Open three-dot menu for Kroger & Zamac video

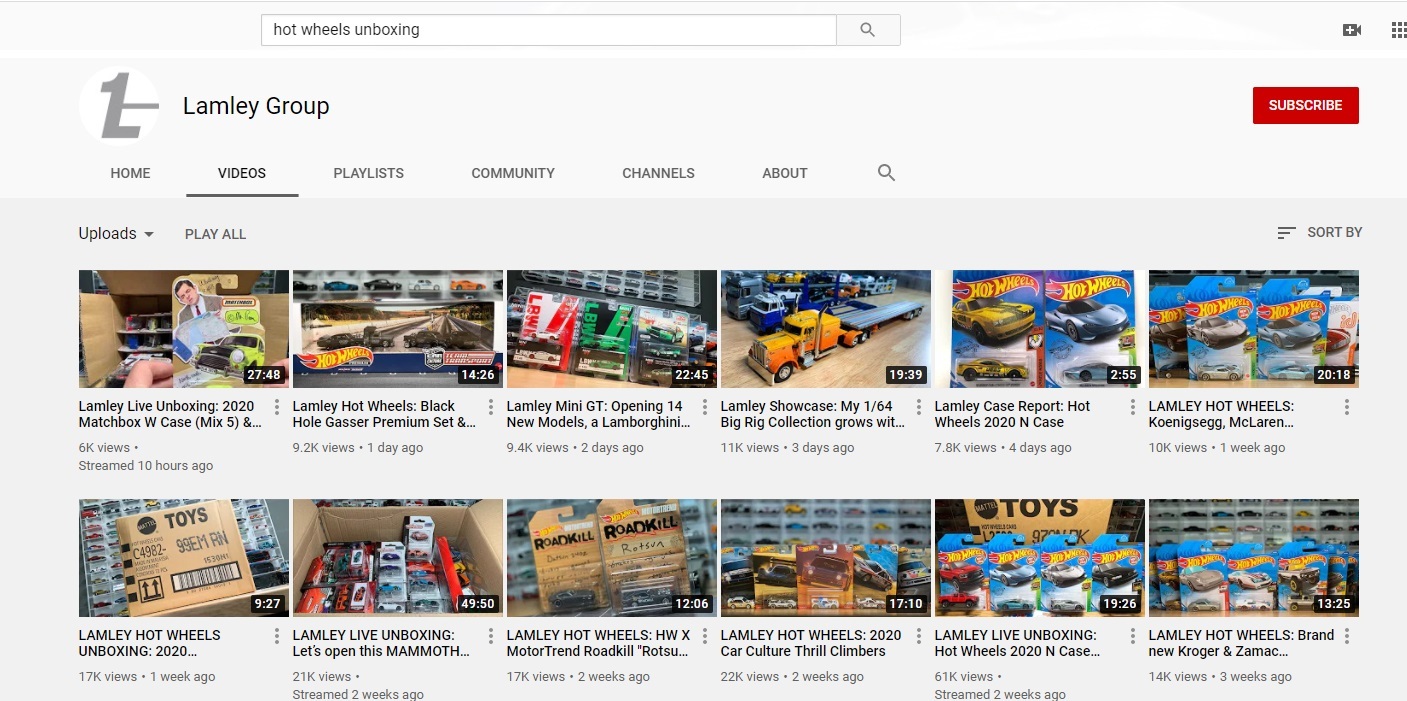1347,636
